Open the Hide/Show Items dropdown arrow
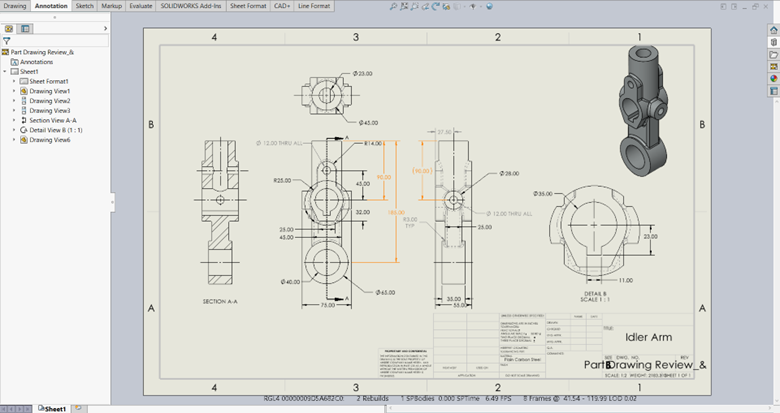The height and width of the screenshot is (413, 780). pyautogui.click(x=479, y=6)
